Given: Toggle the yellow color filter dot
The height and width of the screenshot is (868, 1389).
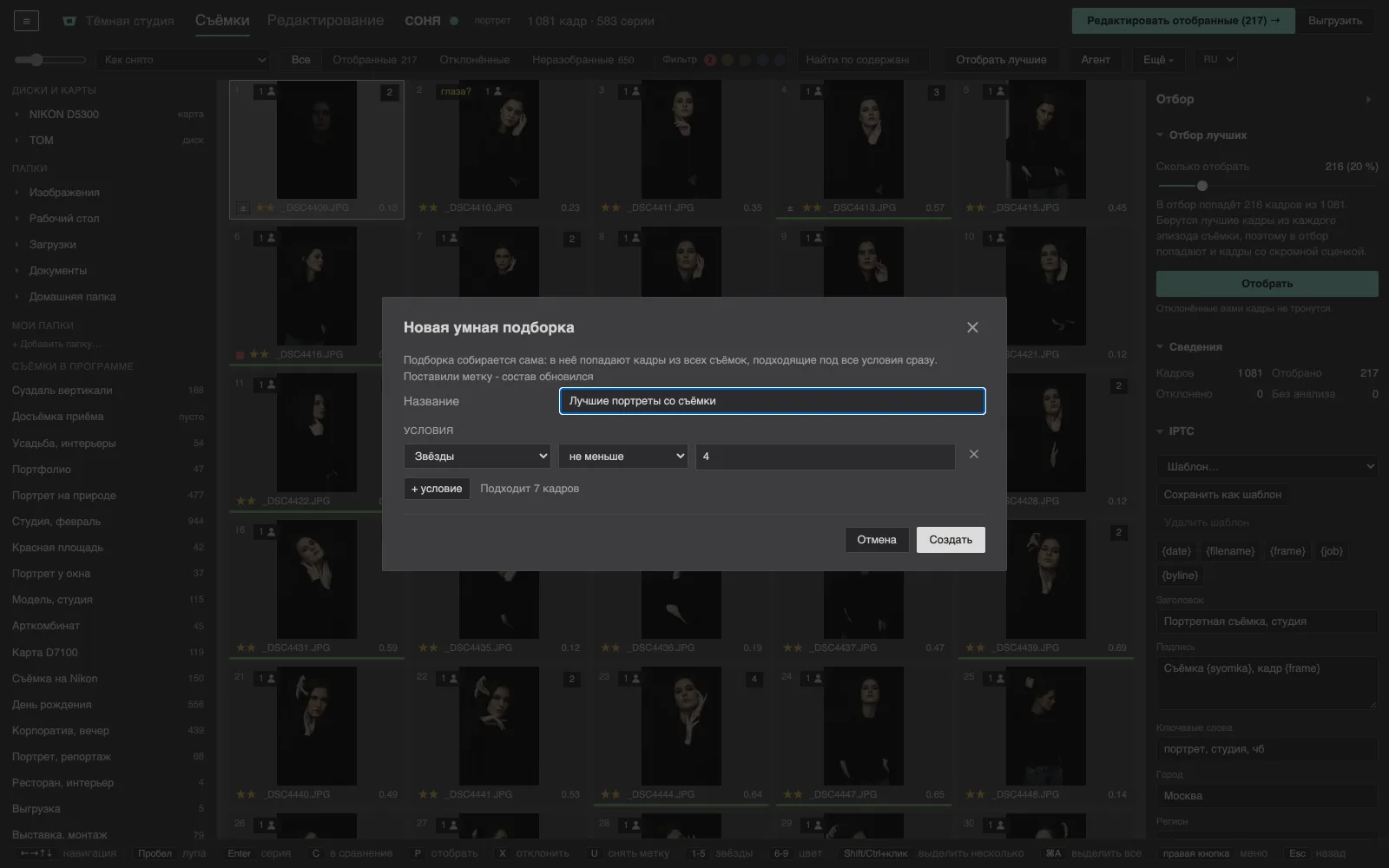Looking at the screenshot, I should pos(727,60).
